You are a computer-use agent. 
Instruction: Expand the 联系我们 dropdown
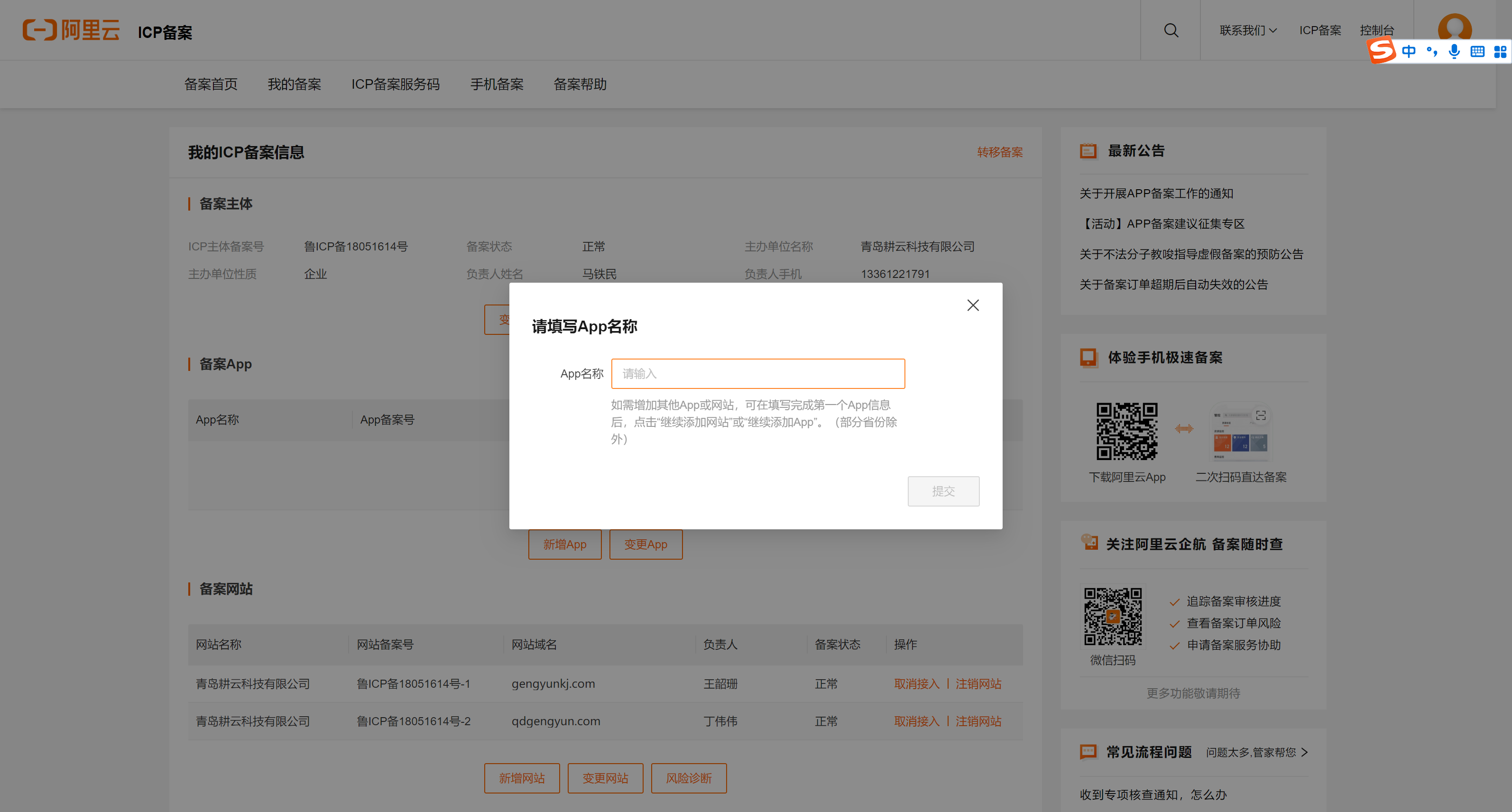pos(1248,30)
